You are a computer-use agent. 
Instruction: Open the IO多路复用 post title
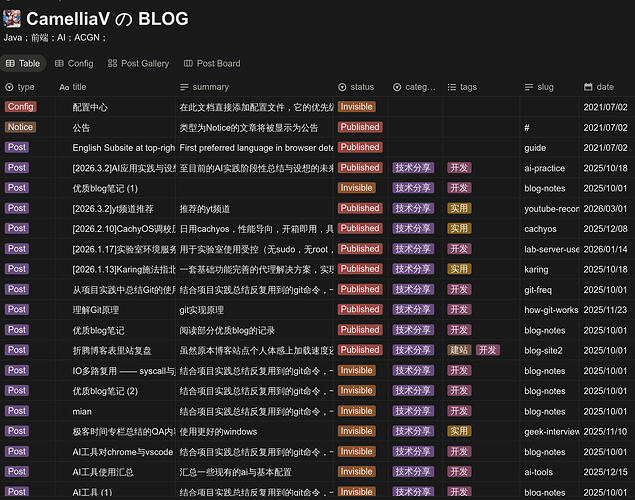pos(124,371)
